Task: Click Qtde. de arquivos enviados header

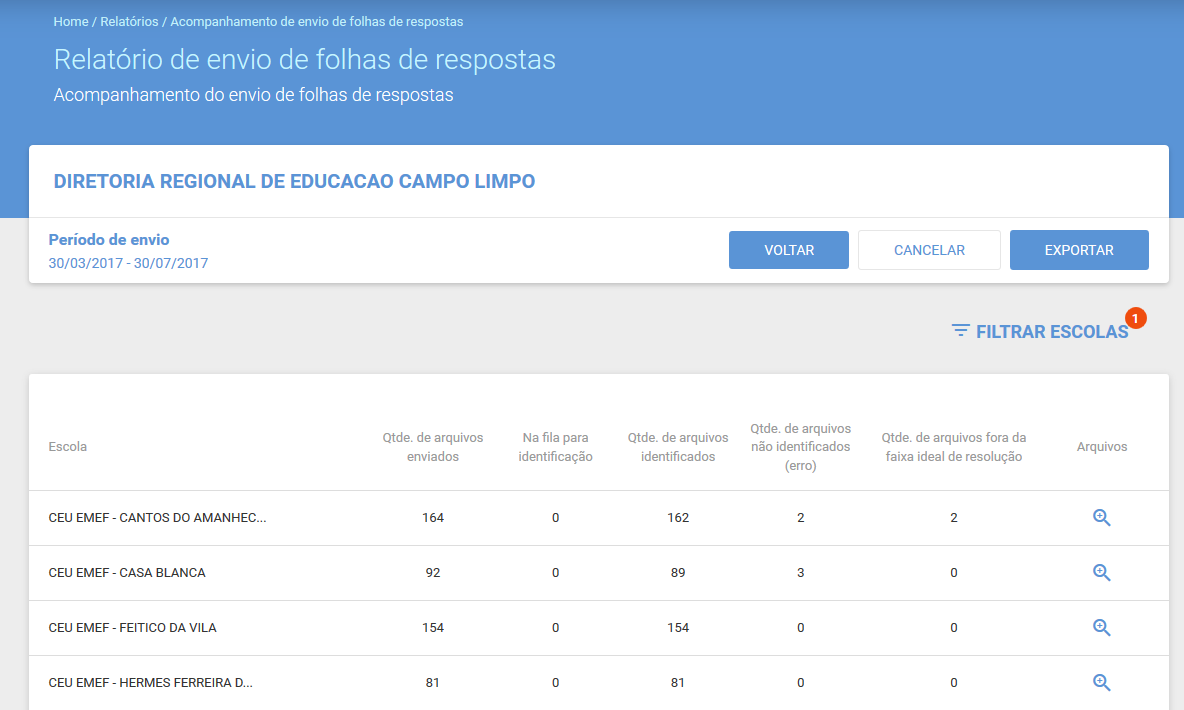Action: (433, 446)
